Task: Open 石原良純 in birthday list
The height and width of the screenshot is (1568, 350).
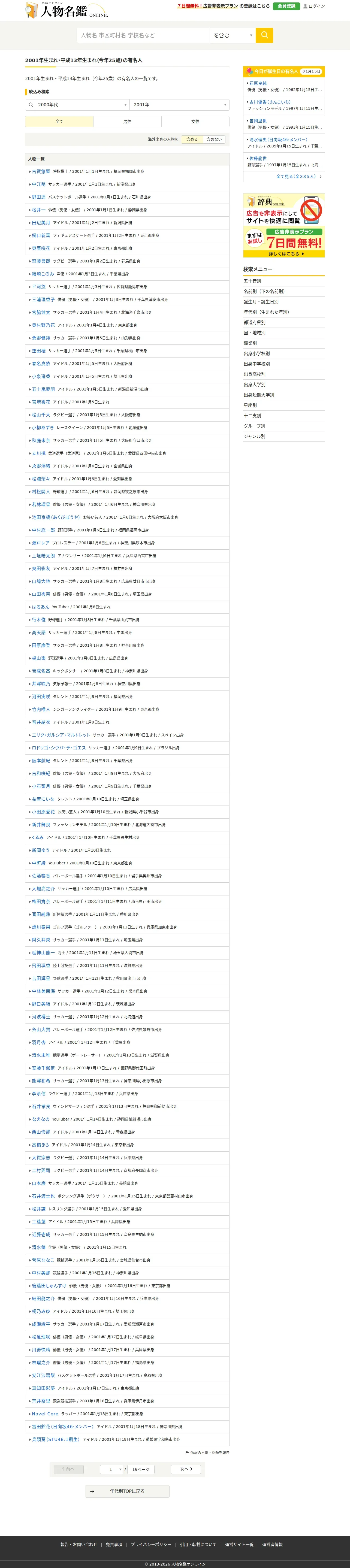Action: click(x=258, y=83)
